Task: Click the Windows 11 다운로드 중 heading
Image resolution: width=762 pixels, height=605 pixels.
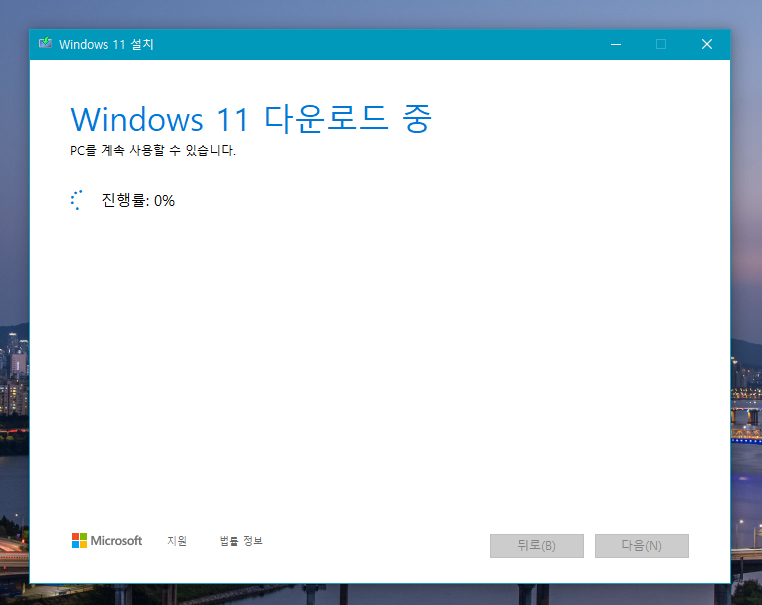Action: click(251, 119)
